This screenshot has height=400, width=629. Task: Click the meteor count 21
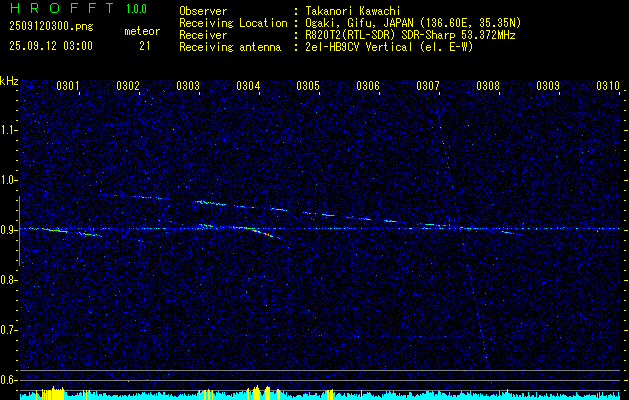point(145,46)
